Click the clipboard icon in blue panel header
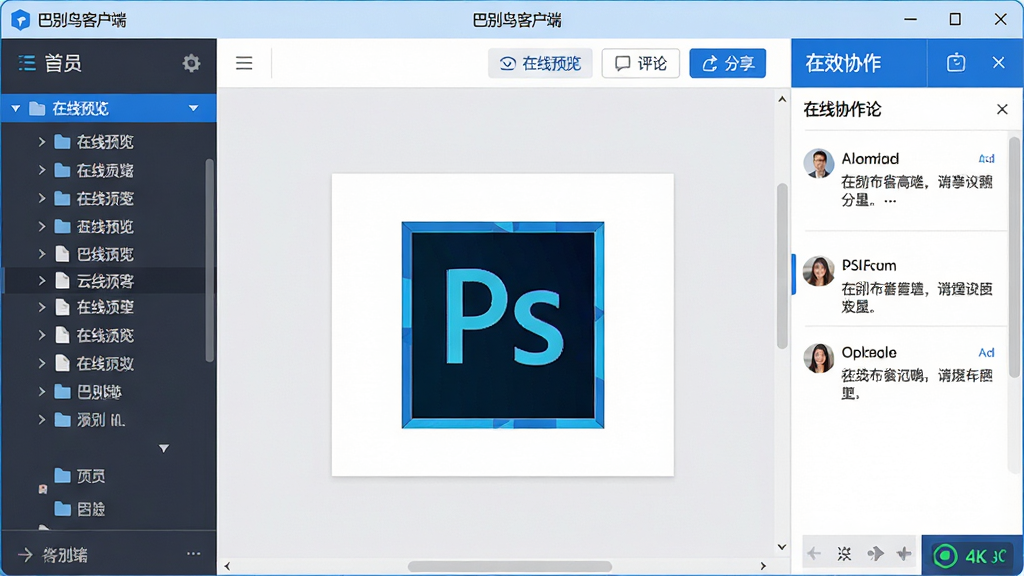Screen dimensions: 1024x576 click(x=955, y=63)
